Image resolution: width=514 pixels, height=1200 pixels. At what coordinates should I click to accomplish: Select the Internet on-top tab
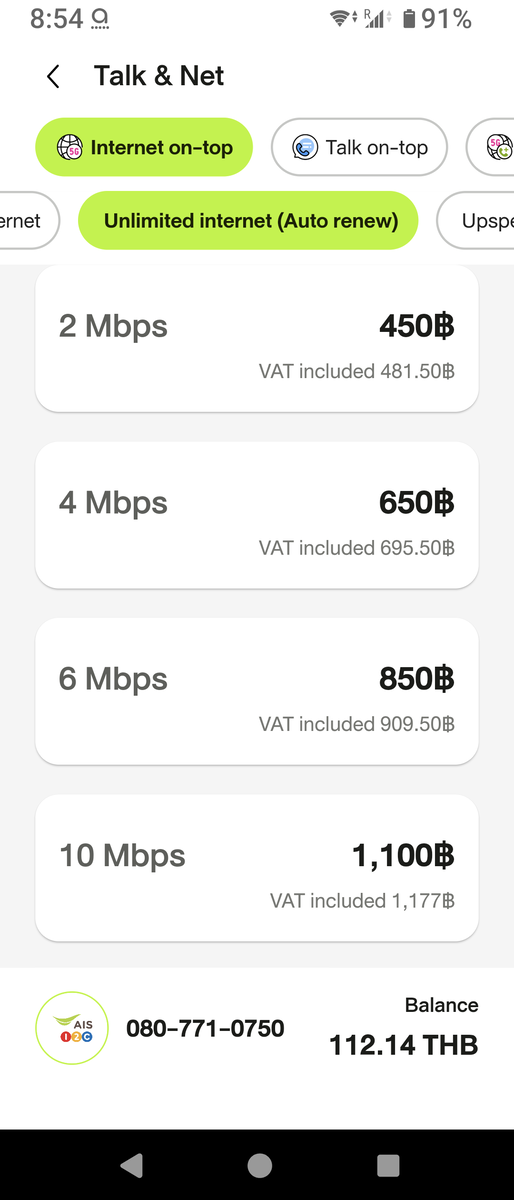pyautogui.click(x=143, y=148)
